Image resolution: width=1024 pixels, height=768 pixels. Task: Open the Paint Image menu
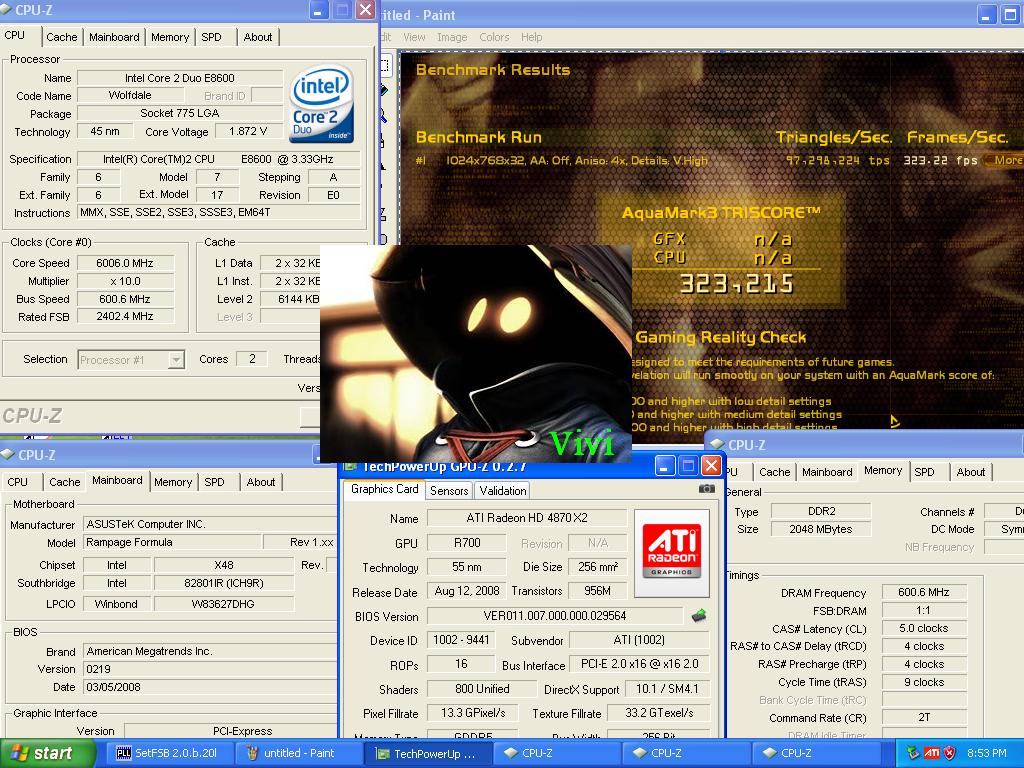point(452,37)
